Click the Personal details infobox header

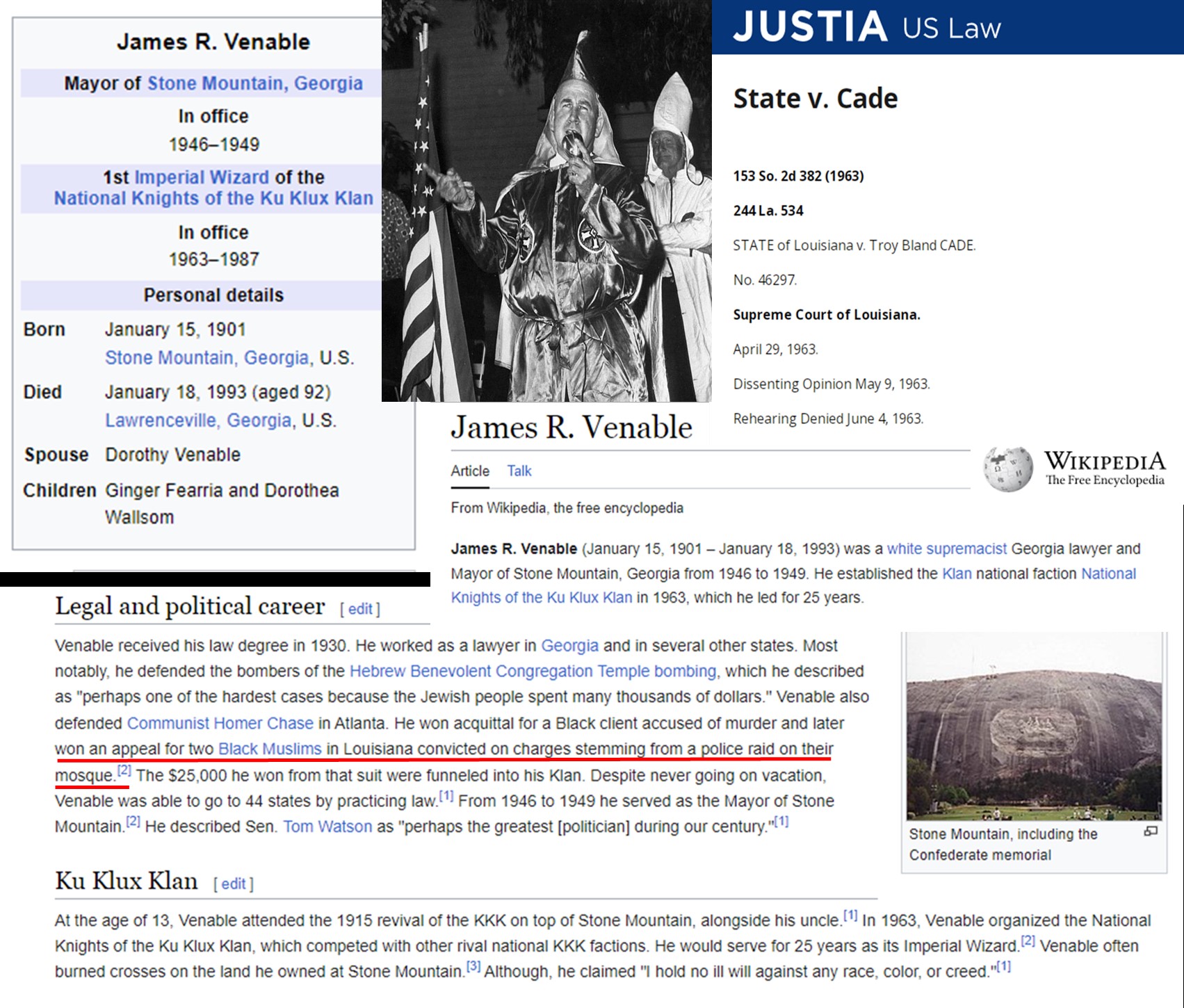(x=213, y=295)
